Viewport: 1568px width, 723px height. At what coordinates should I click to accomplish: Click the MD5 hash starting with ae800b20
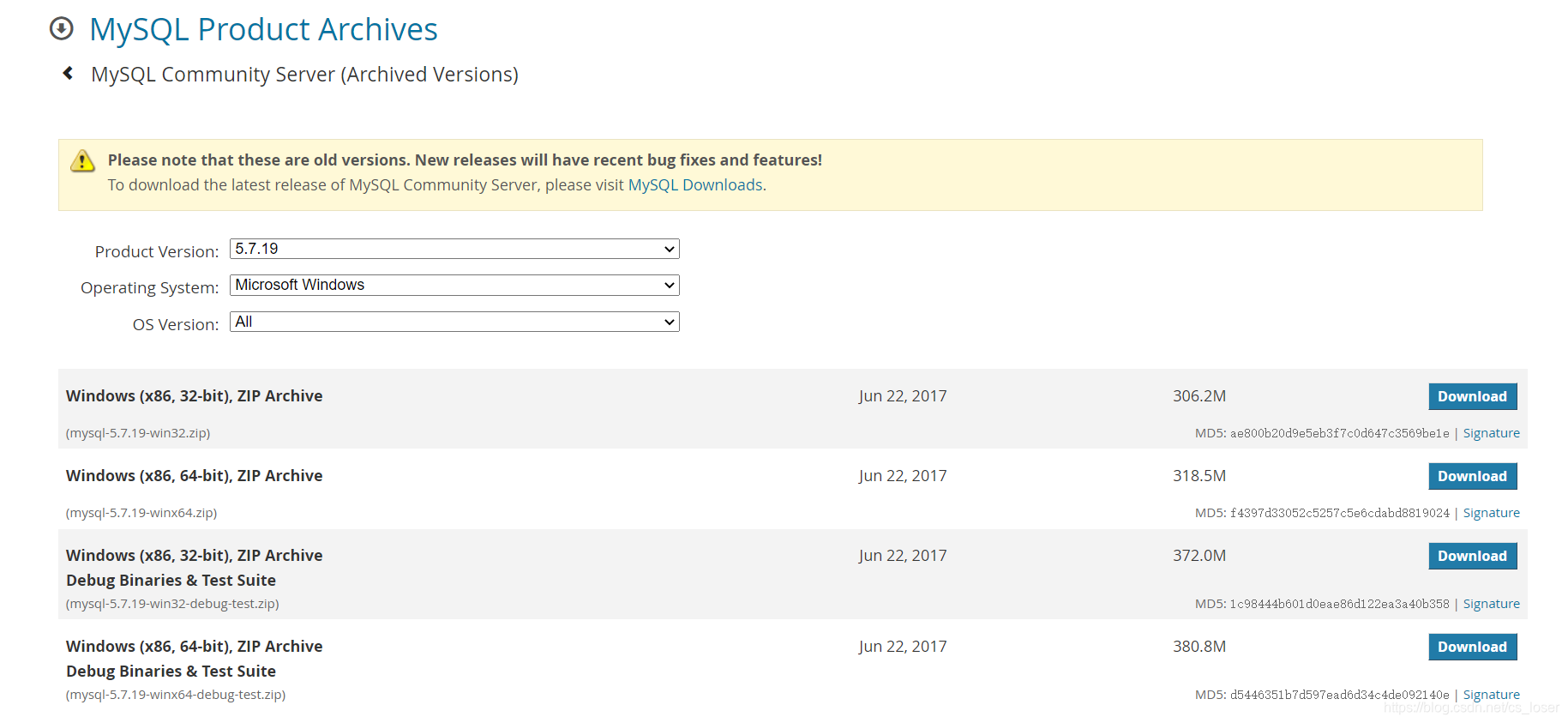pyautogui.click(x=1339, y=433)
